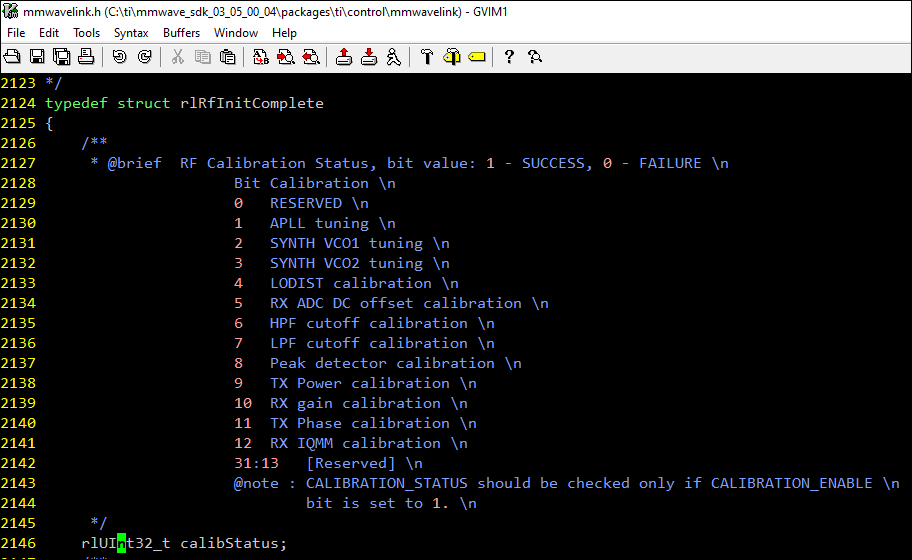Open the Window menu
Image resolution: width=912 pixels, height=560 pixels.
pyautogui.click(x=236, y=33)
